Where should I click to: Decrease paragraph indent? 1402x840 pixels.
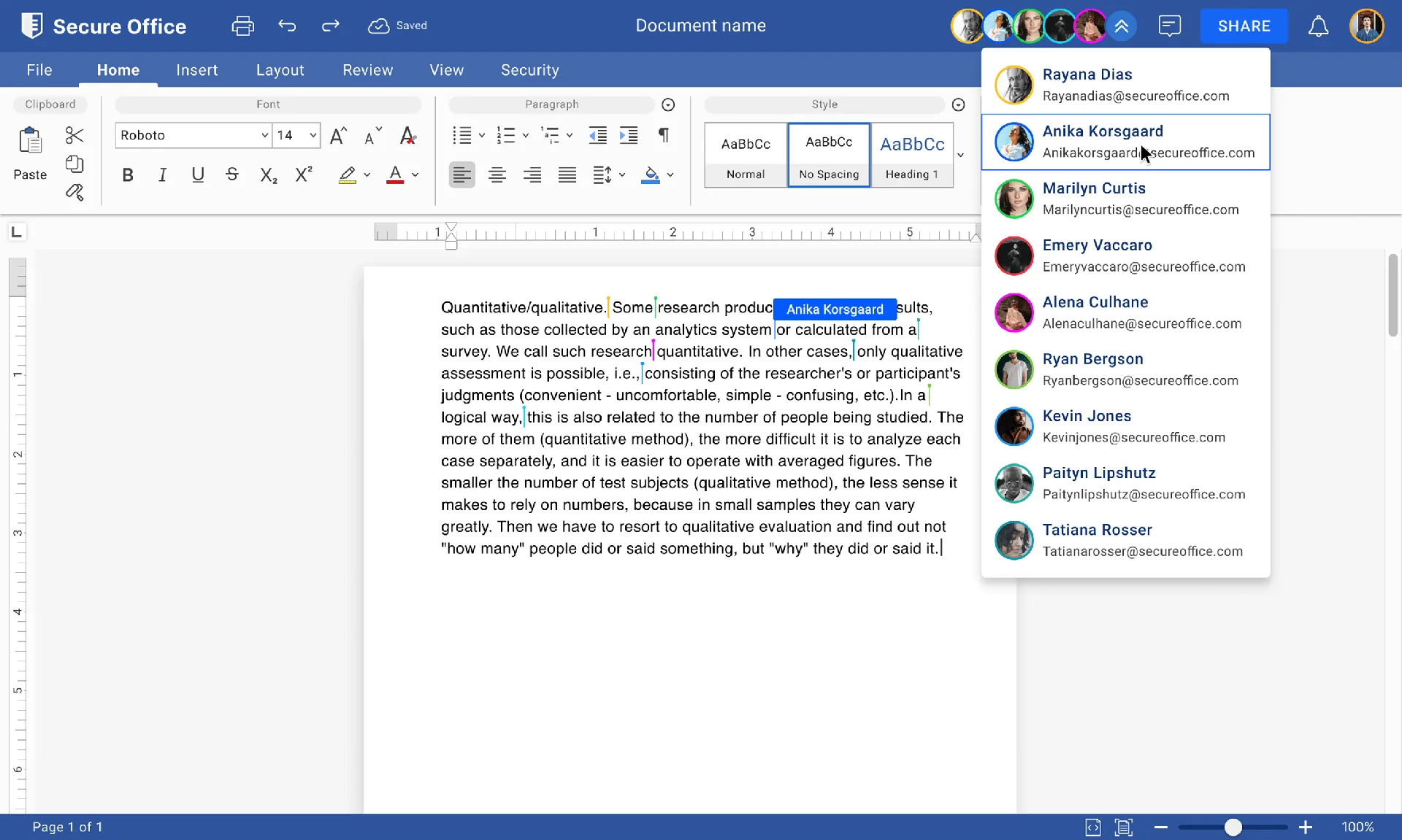598,135
